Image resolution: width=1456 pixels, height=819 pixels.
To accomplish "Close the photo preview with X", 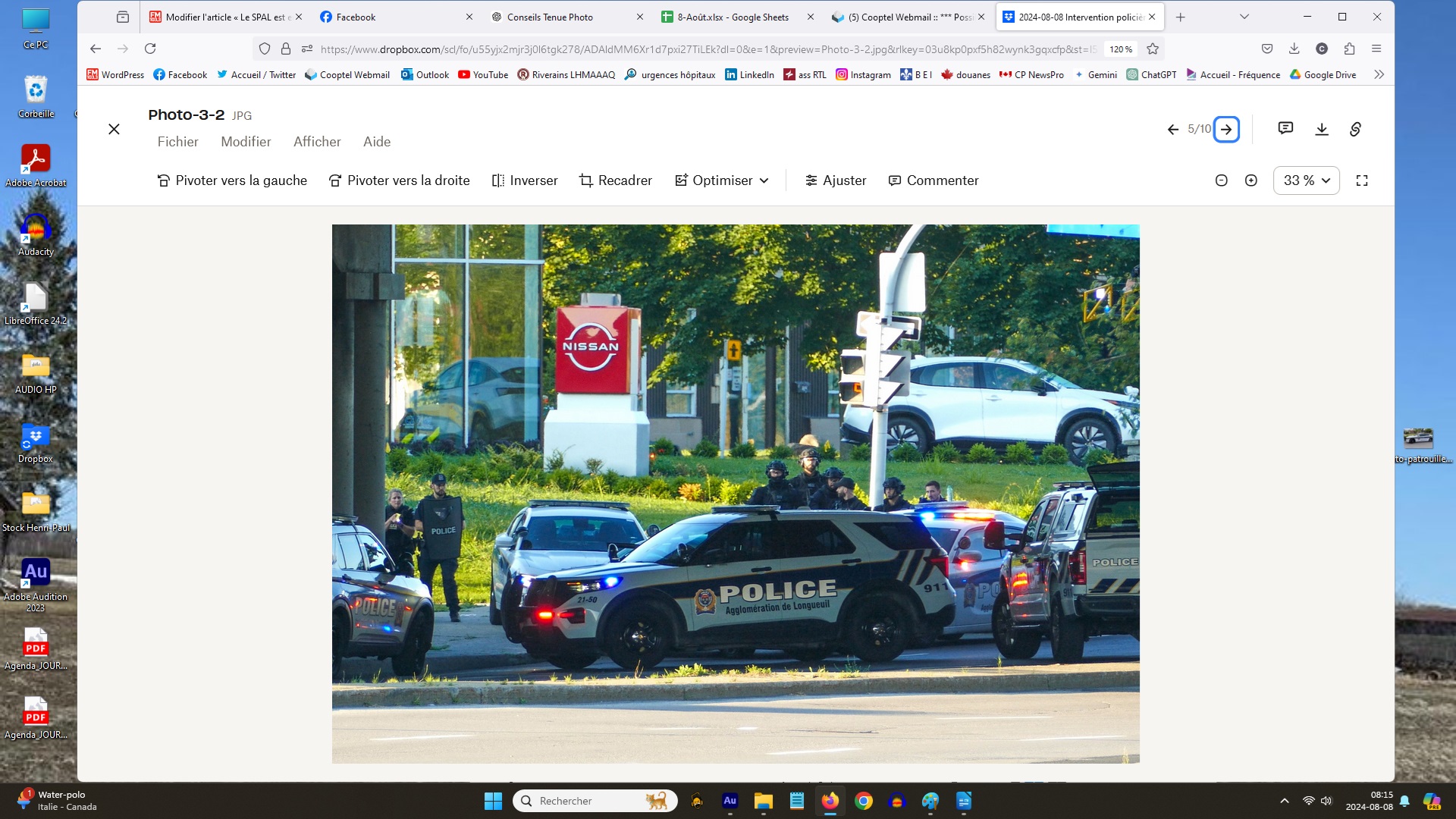I will point(114,129).
